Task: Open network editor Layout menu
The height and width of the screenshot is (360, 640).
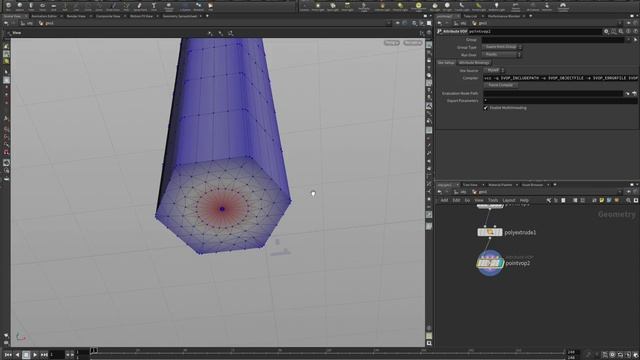Action: tap(509, 200)
